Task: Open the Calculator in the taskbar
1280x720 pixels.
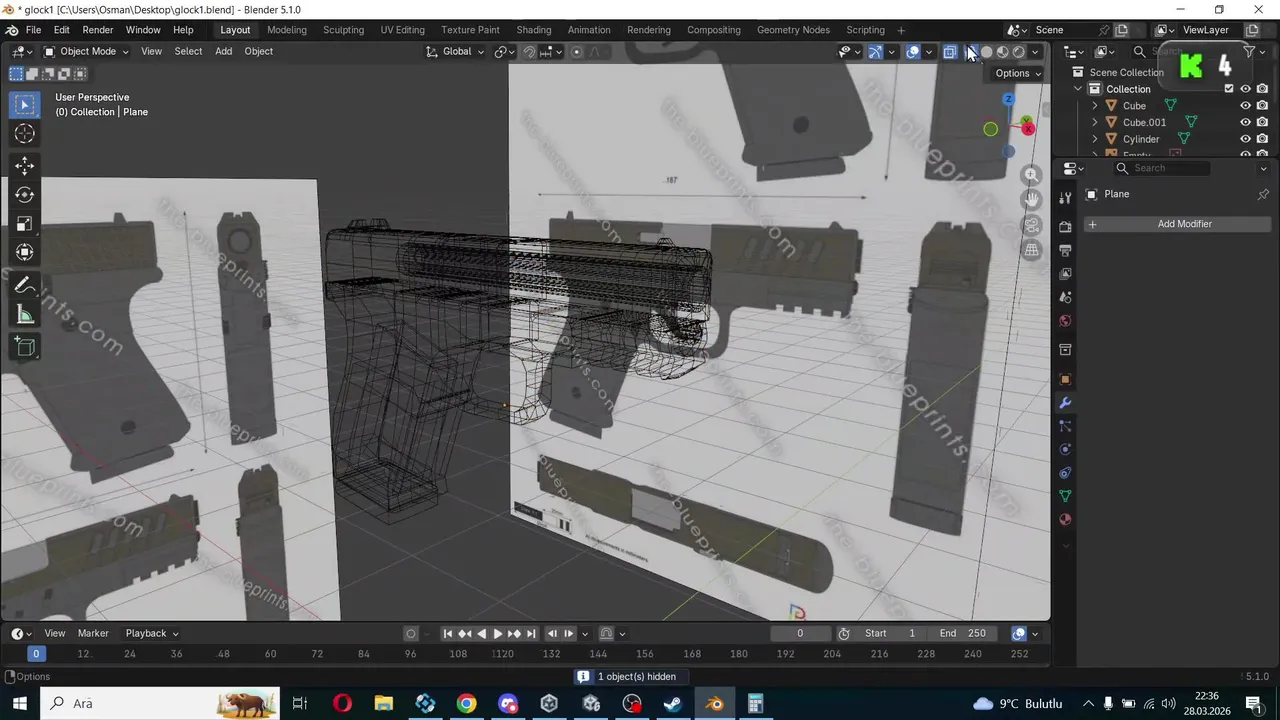Action: [x=755, y=703]
